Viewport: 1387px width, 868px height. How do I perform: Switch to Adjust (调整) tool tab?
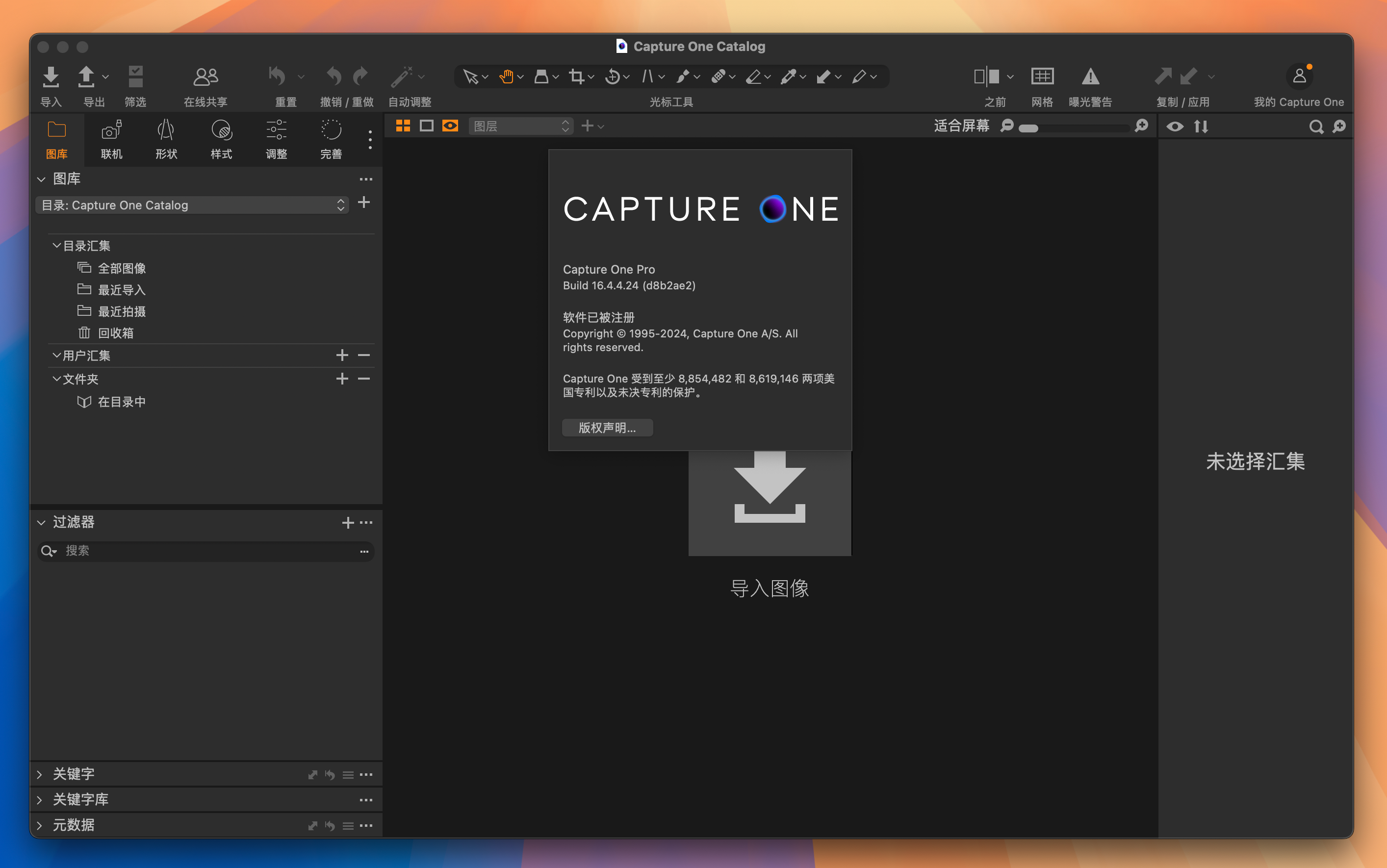click(x=276, y=139)
